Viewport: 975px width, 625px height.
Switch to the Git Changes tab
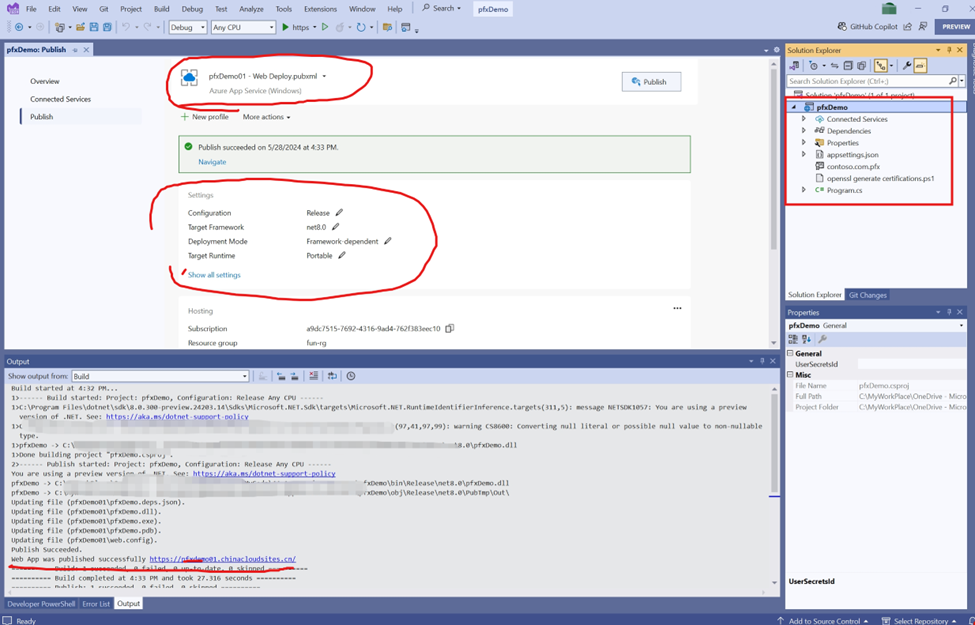pos(867,295)
